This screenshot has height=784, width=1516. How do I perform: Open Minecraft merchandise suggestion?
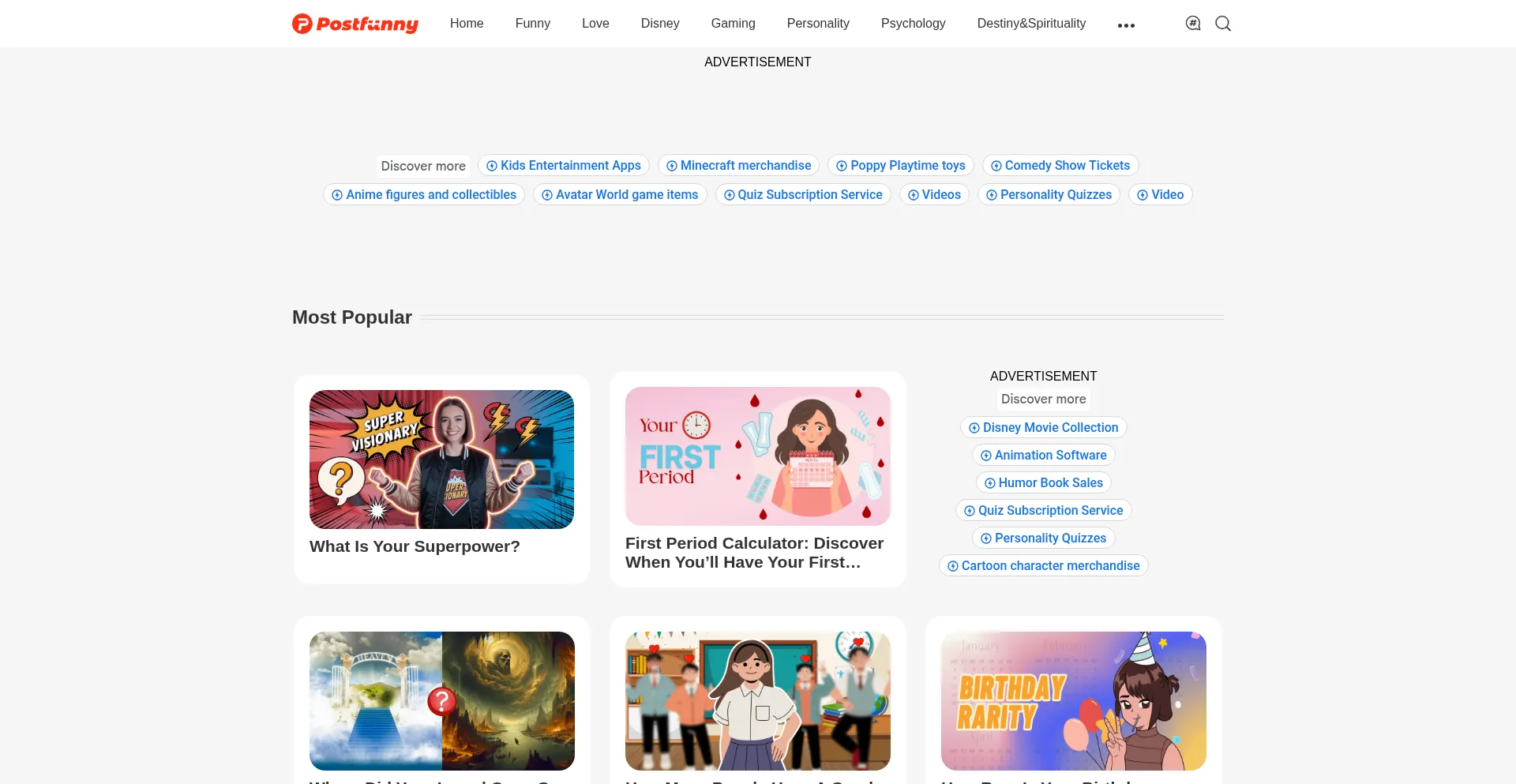739,166
